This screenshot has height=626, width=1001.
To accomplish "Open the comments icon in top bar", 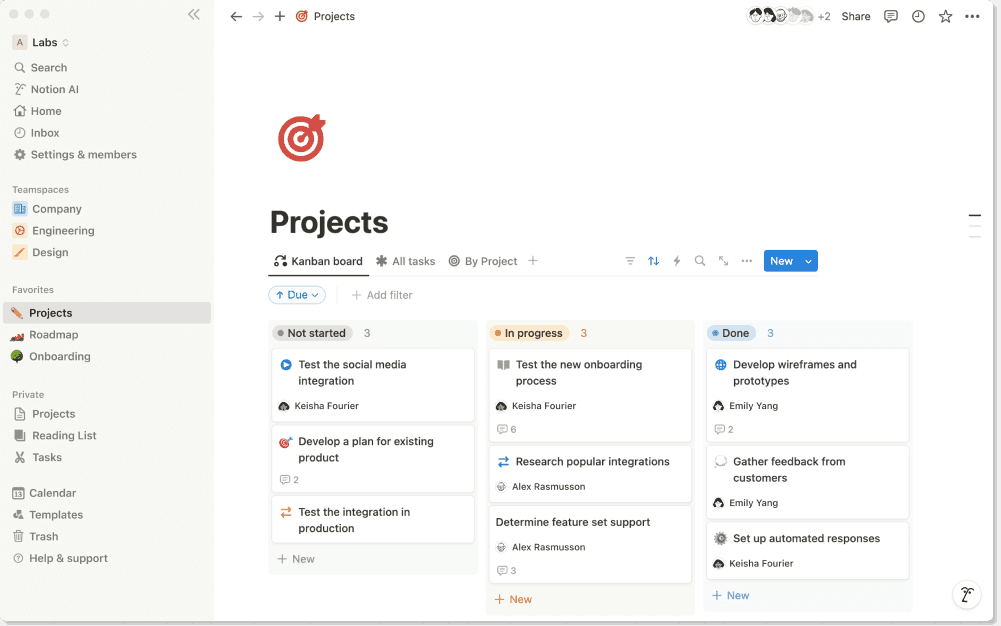I will [x=891, y=16].
